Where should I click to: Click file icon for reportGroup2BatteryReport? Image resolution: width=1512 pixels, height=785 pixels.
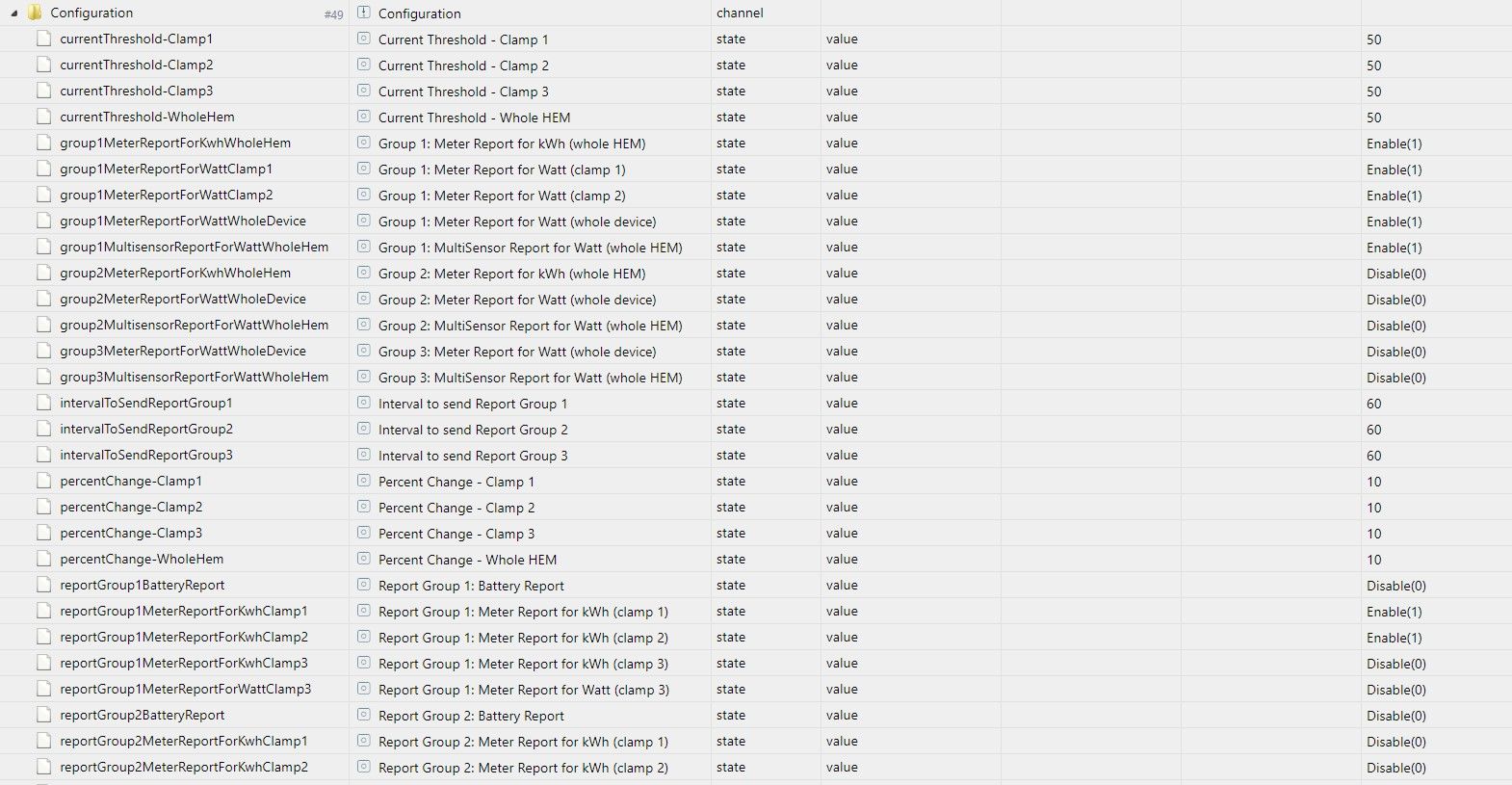pyautogui.click(x=43, y=715)
